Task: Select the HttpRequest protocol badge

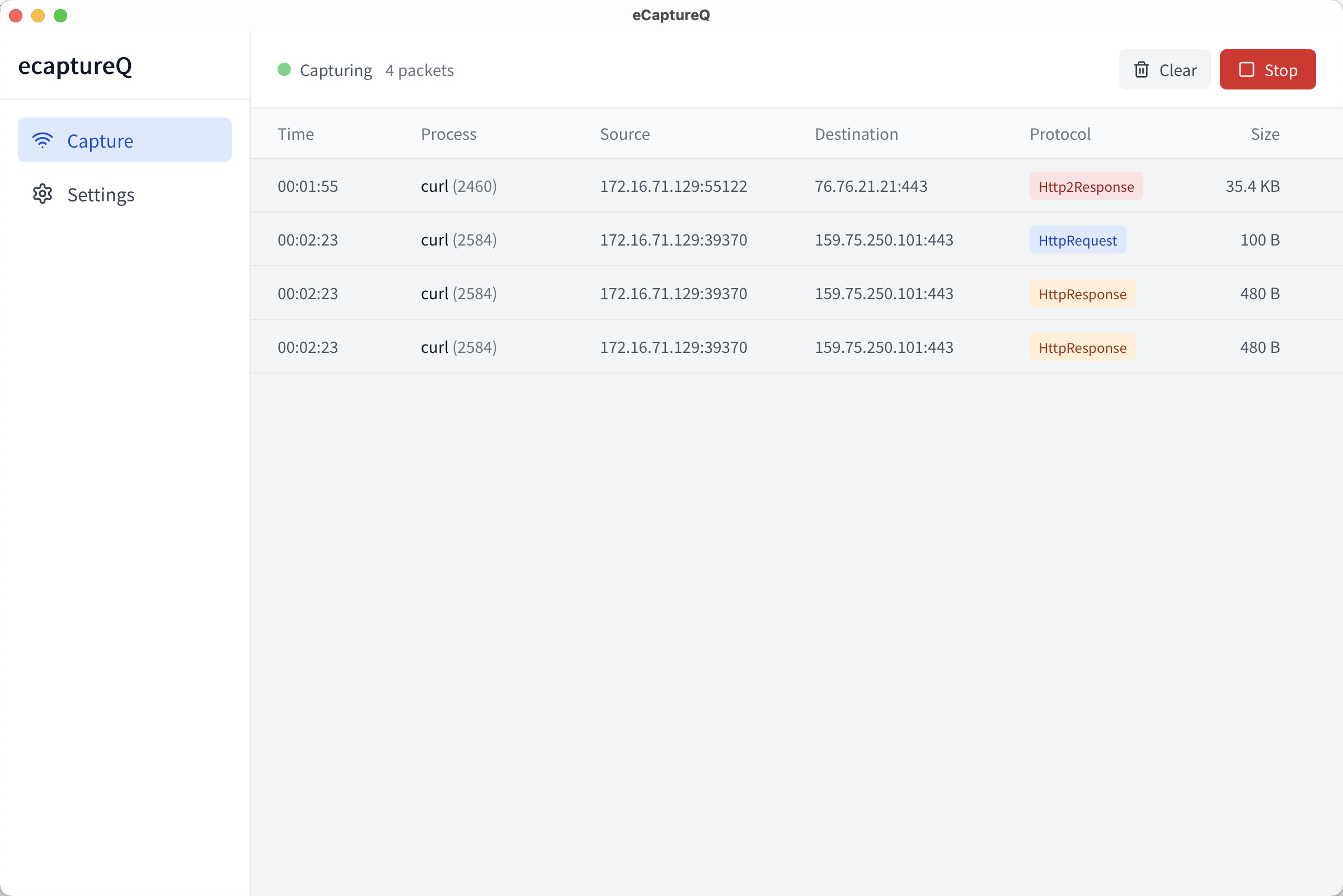Action: [1077, 240]
